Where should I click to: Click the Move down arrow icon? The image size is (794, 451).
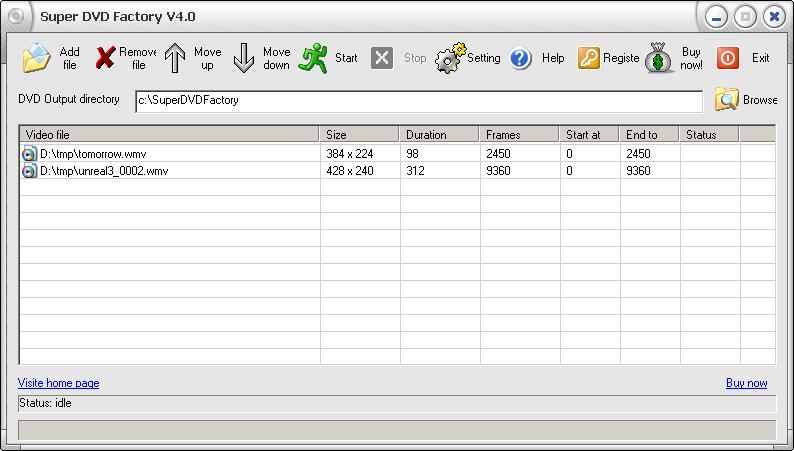click(244, 58)
